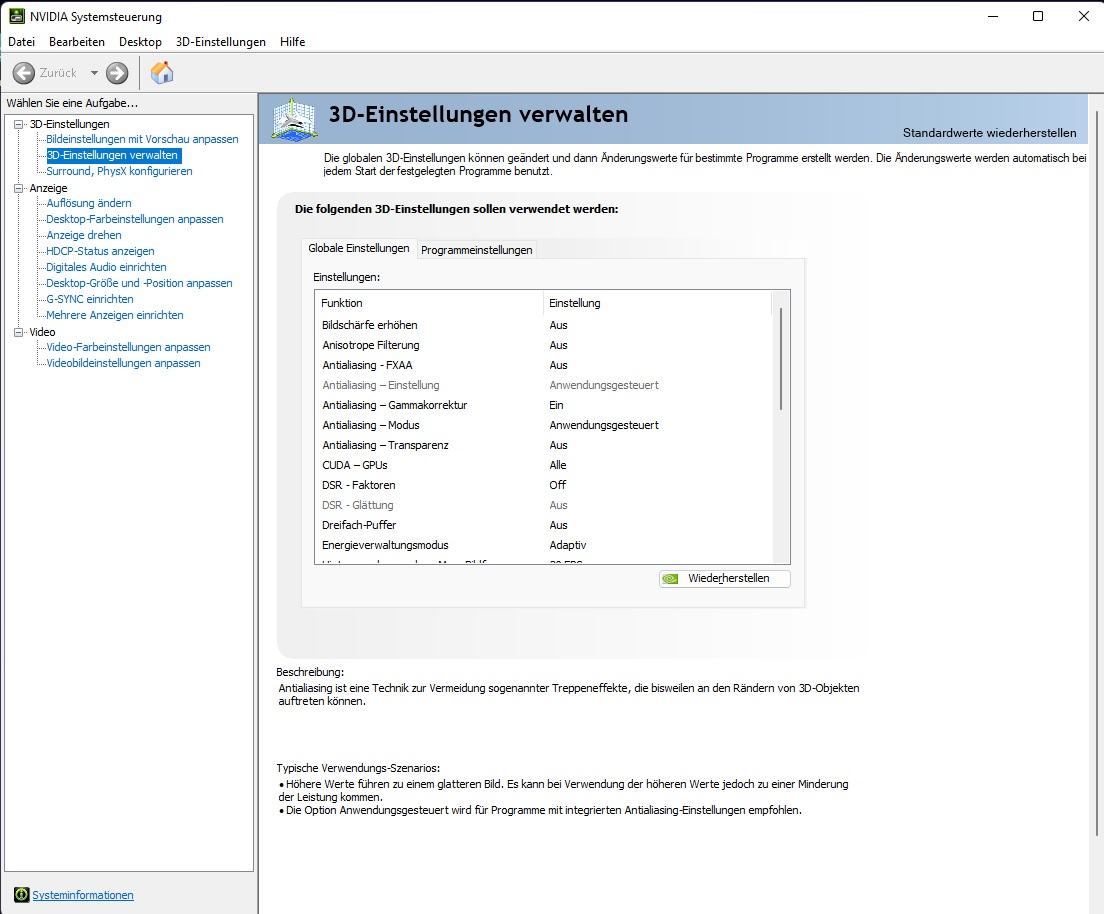Select the Anisotrope Filterung setting row
Viewport: 1104px width, 914px height.
pyautogui.click(x=544, y=345)
